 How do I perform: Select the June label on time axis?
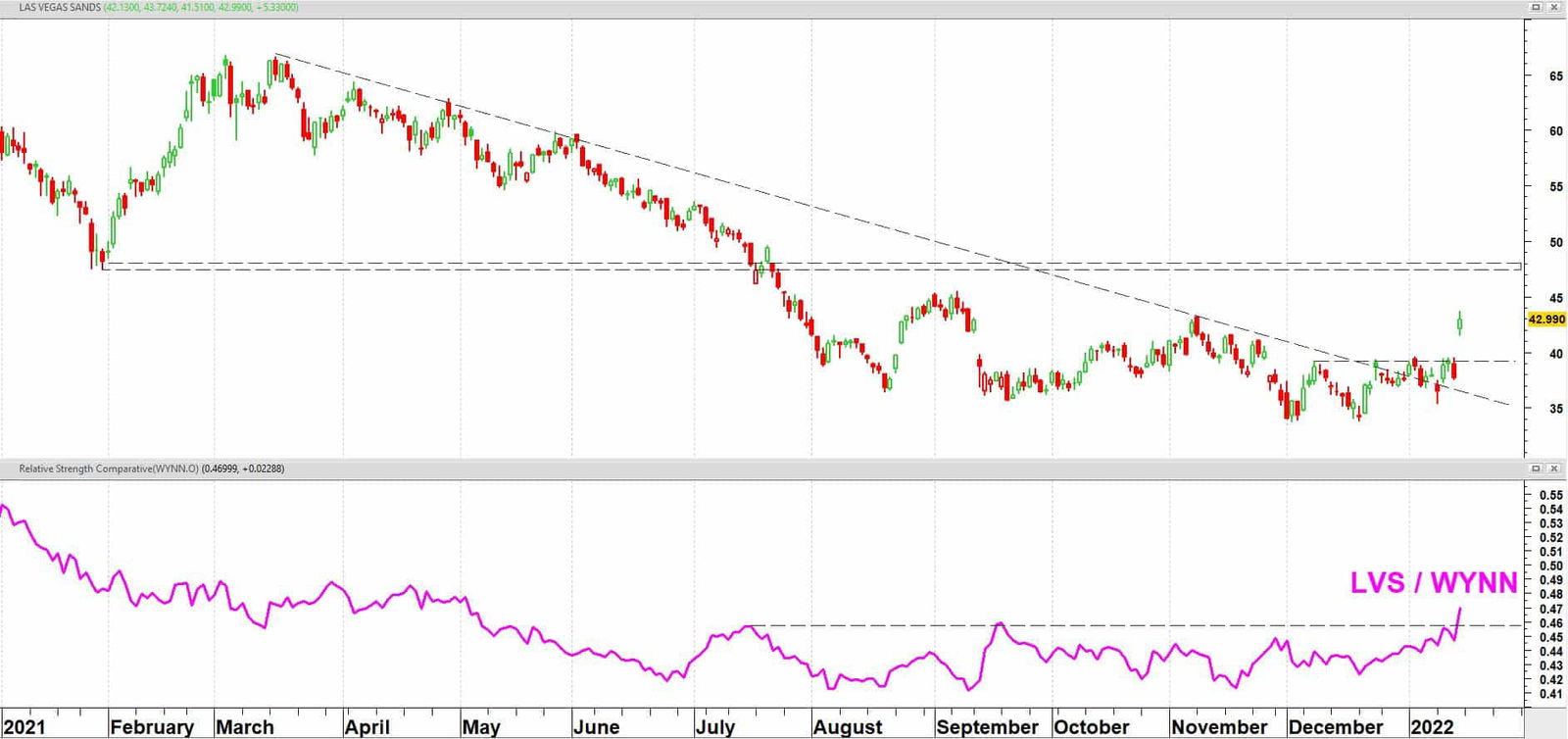pyautogui.click(x=597, y=727)
